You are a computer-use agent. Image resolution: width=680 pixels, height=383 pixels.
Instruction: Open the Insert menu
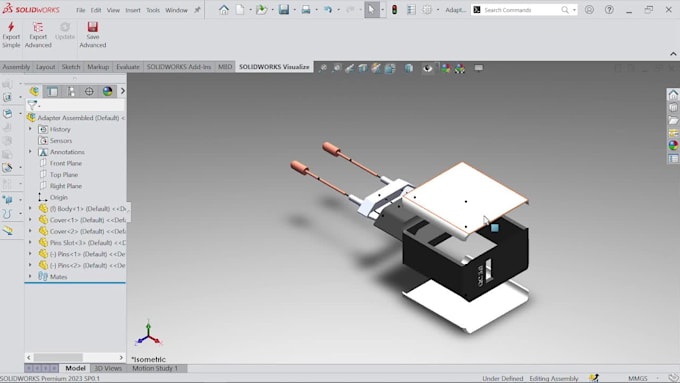tap(133, 10)
